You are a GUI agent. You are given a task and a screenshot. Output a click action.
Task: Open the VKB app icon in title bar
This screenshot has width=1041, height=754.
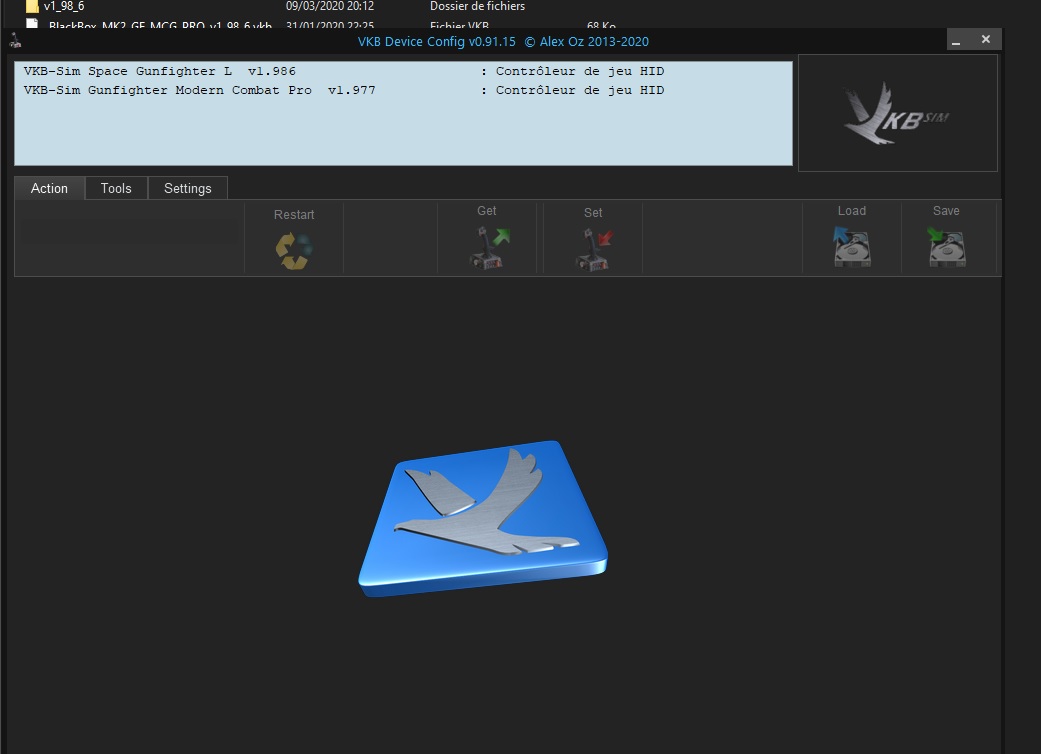point(15,41)
